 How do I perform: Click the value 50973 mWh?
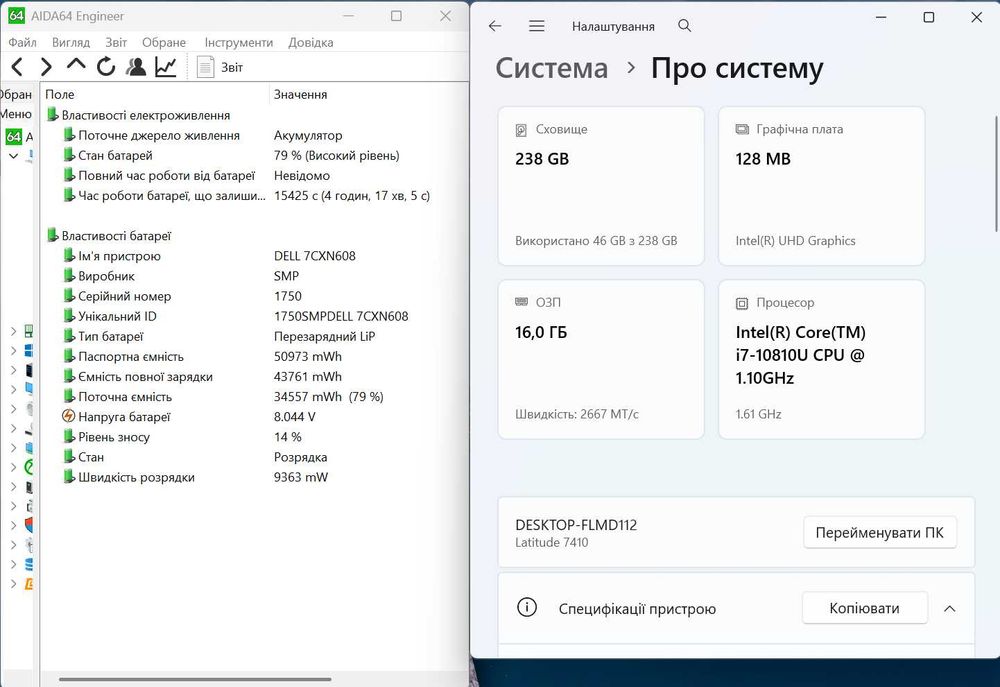(x=308, y=357)
